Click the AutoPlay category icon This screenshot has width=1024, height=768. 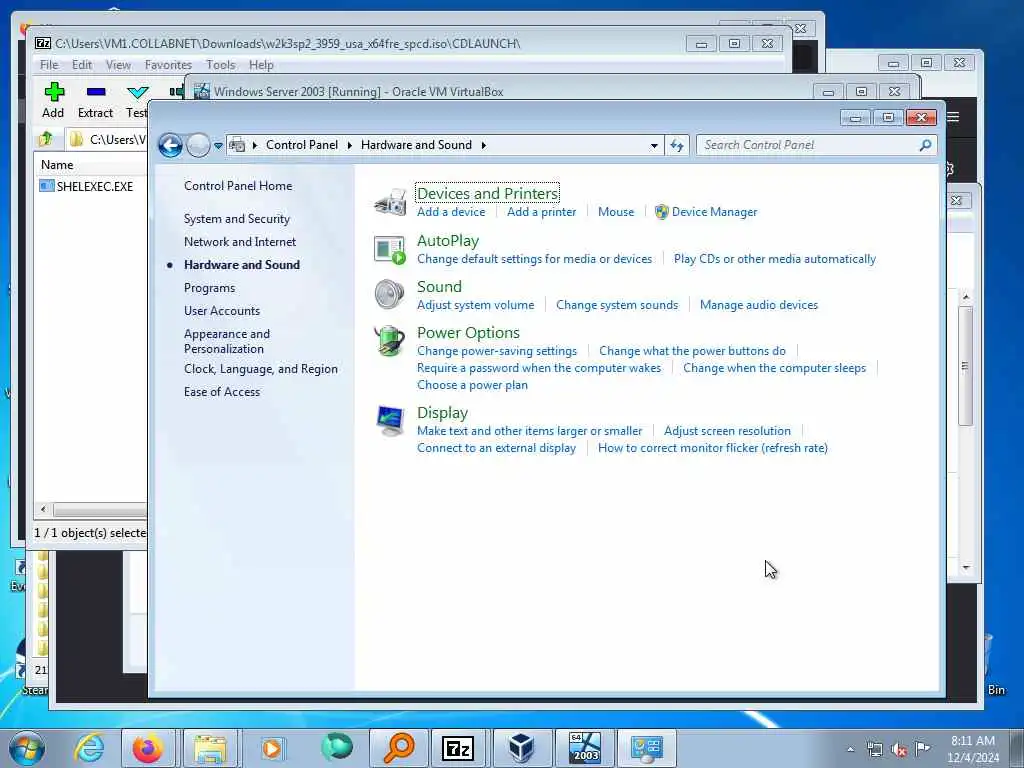pyautogui.click(x=390, y=249)
